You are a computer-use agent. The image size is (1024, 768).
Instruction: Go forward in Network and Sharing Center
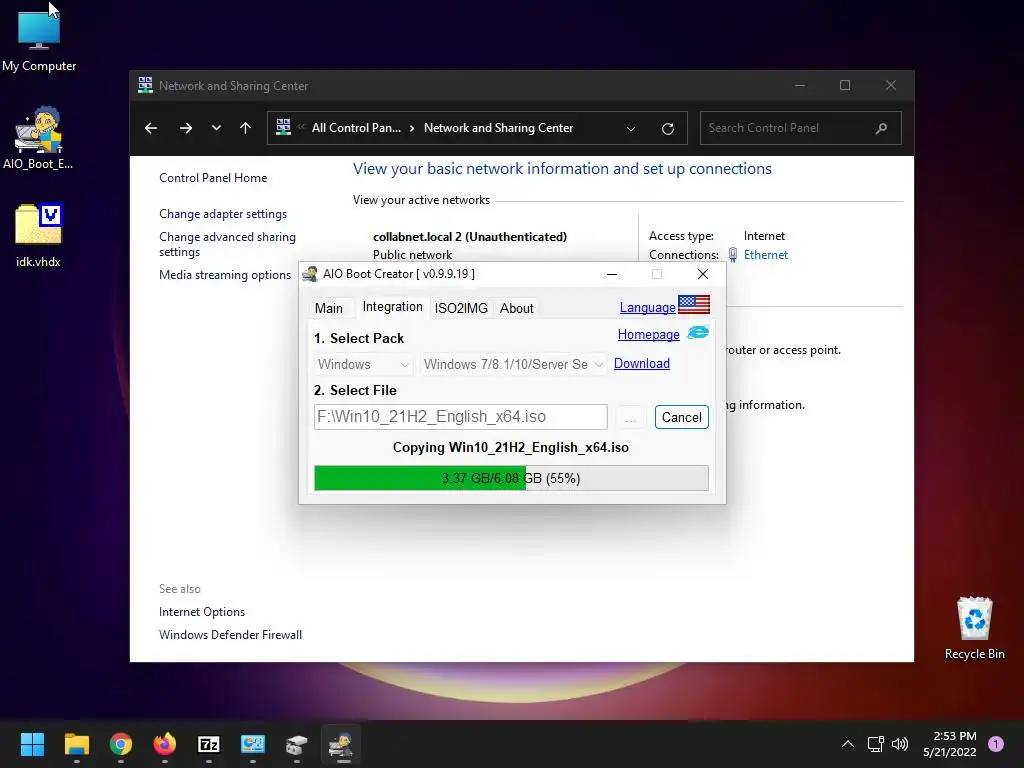186,128
